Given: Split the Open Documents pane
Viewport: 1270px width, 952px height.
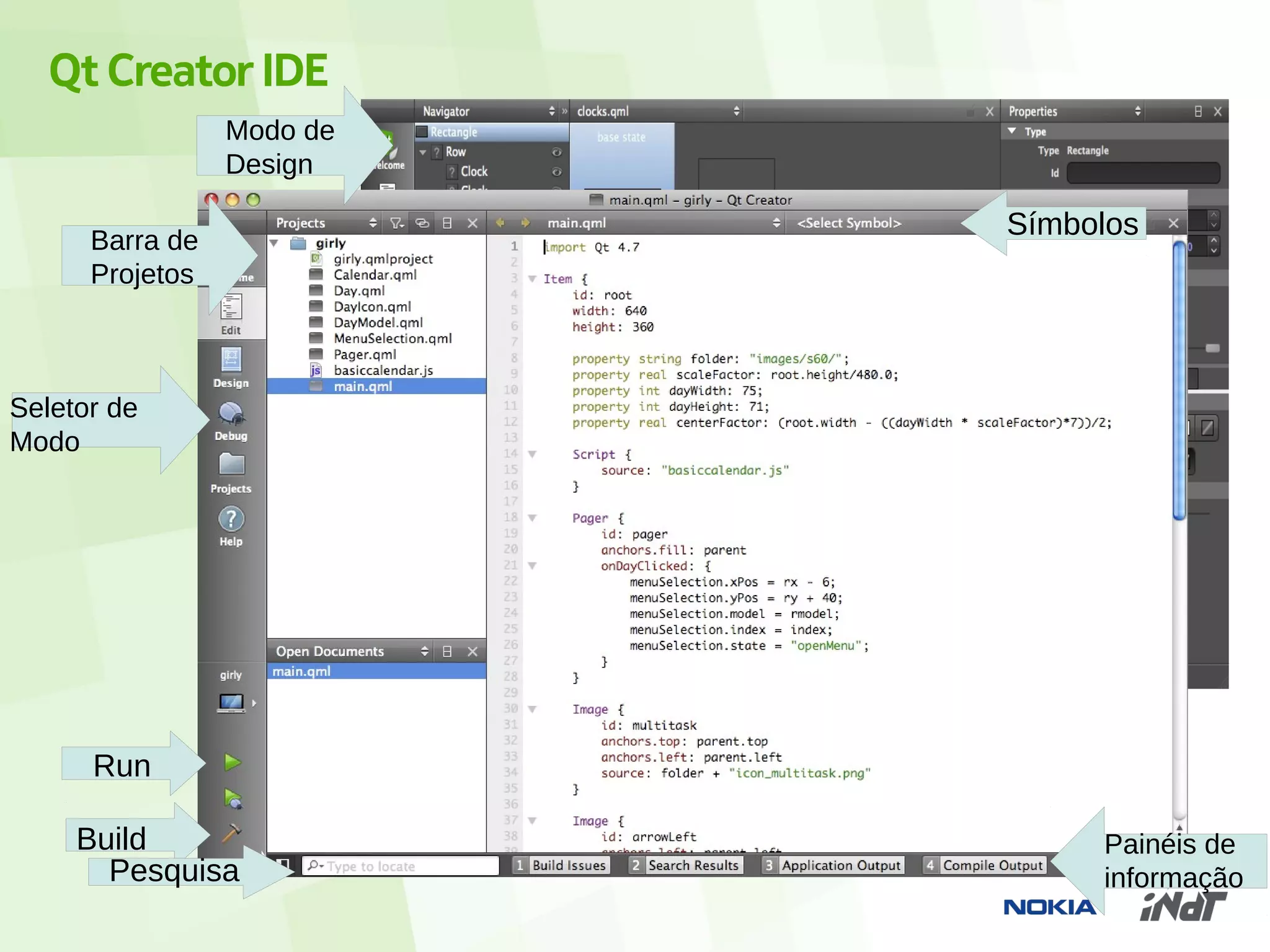Looking at the screenshot, I should [x=447, y=651].
